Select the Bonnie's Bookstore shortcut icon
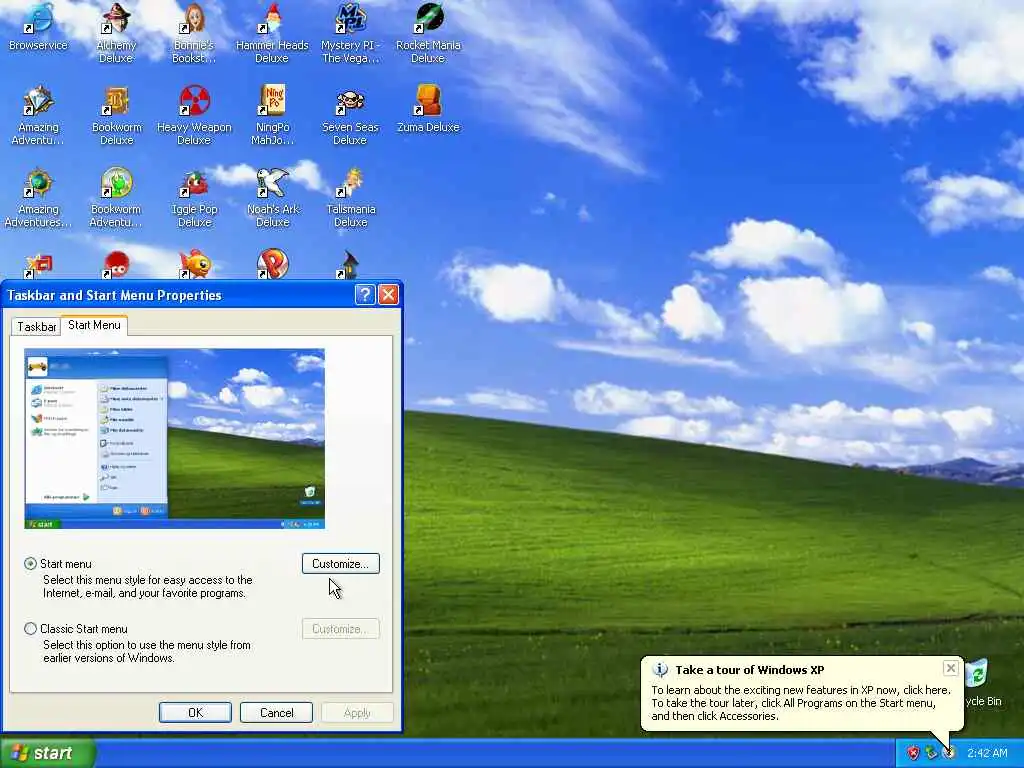This screenshot has width=1024, height=768. (x=194, y=33)
